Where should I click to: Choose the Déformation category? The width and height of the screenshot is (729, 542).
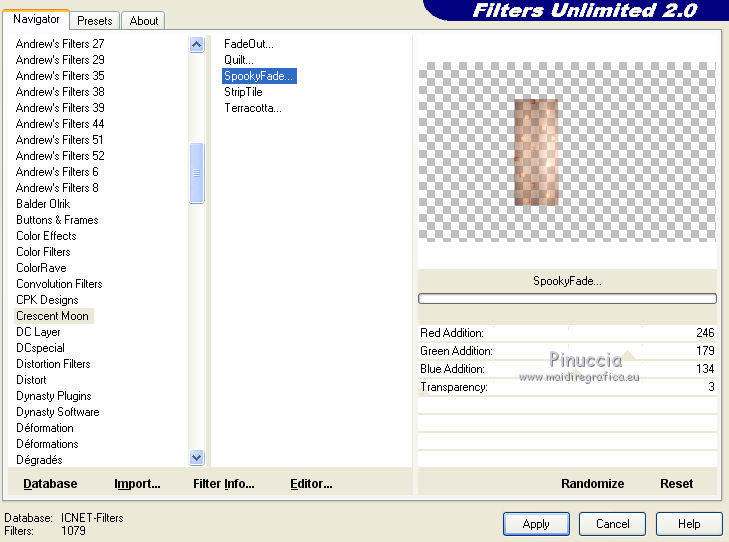[45, 428]
